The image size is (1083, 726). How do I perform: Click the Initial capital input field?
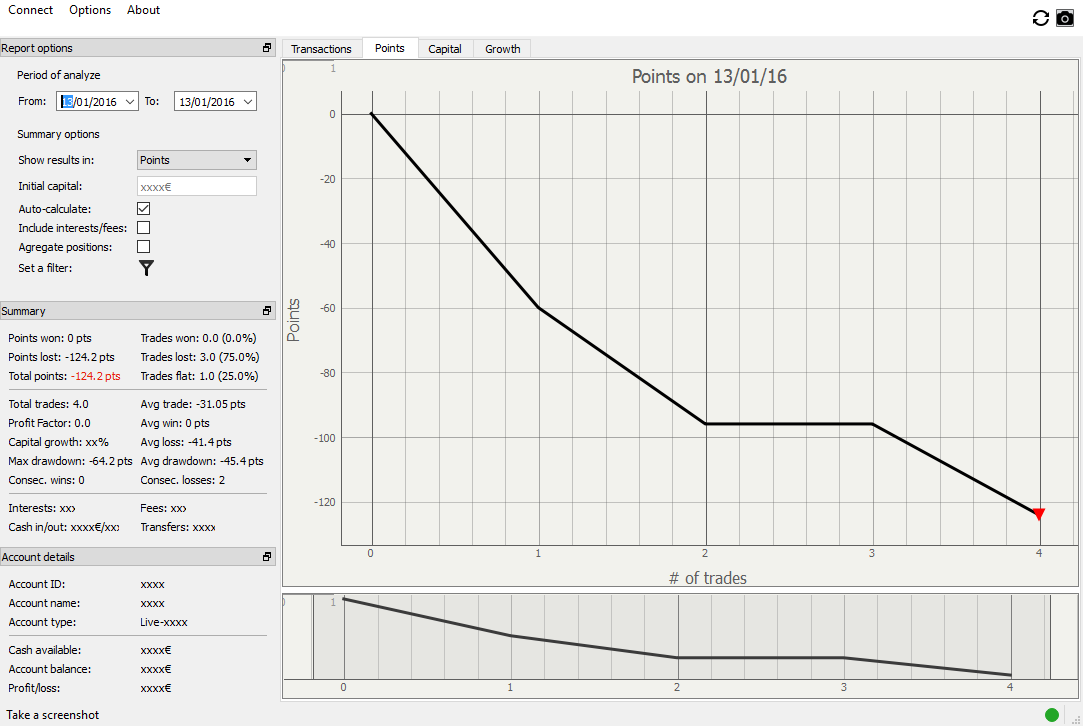point(197,187)
